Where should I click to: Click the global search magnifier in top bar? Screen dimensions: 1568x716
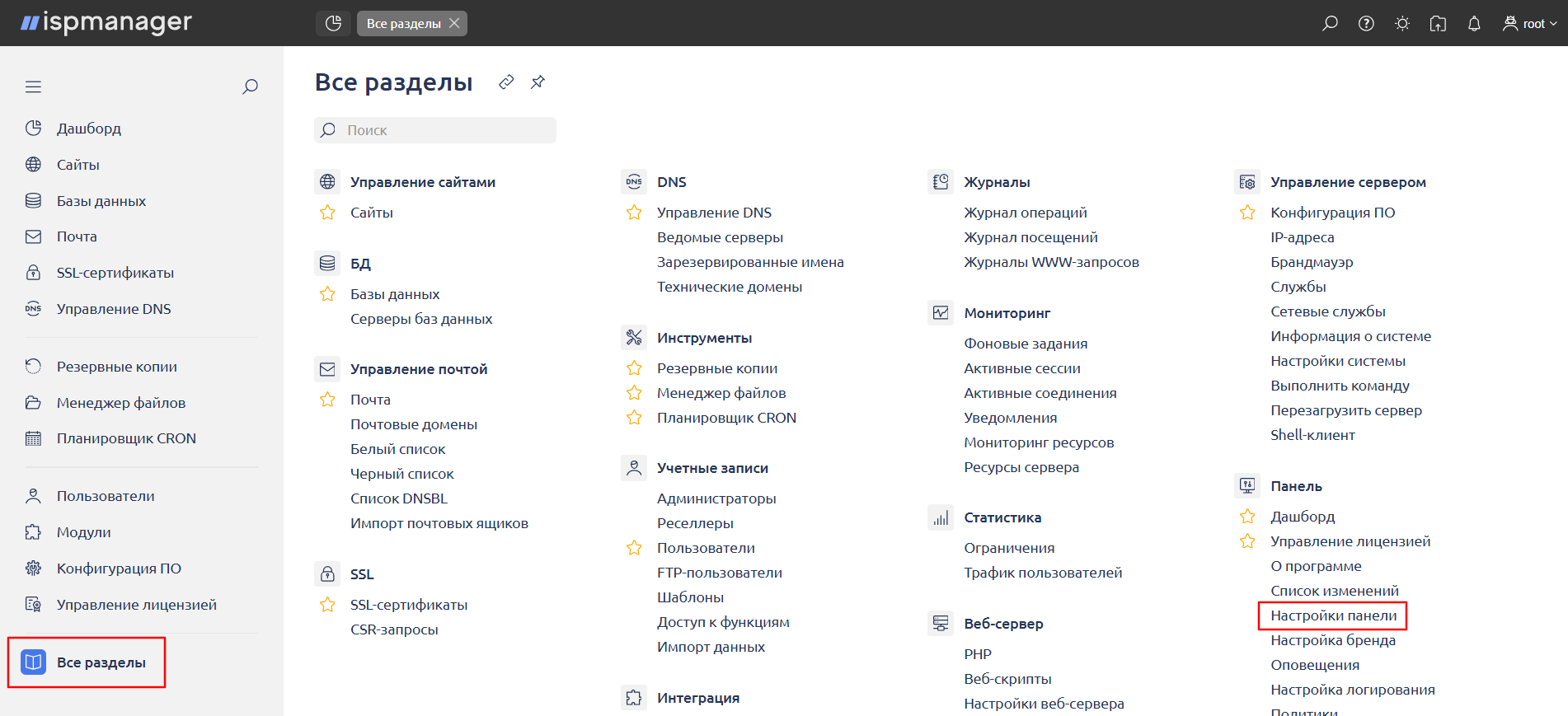pyautogui.click(x=1330, y=24)
